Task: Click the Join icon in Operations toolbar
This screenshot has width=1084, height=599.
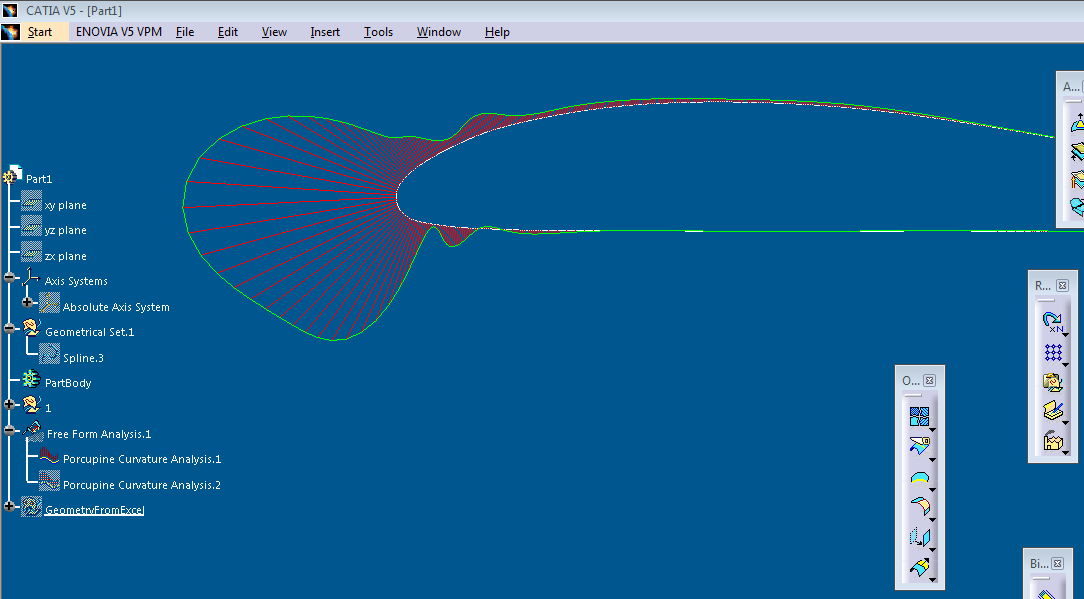Action: pos(919,416)
